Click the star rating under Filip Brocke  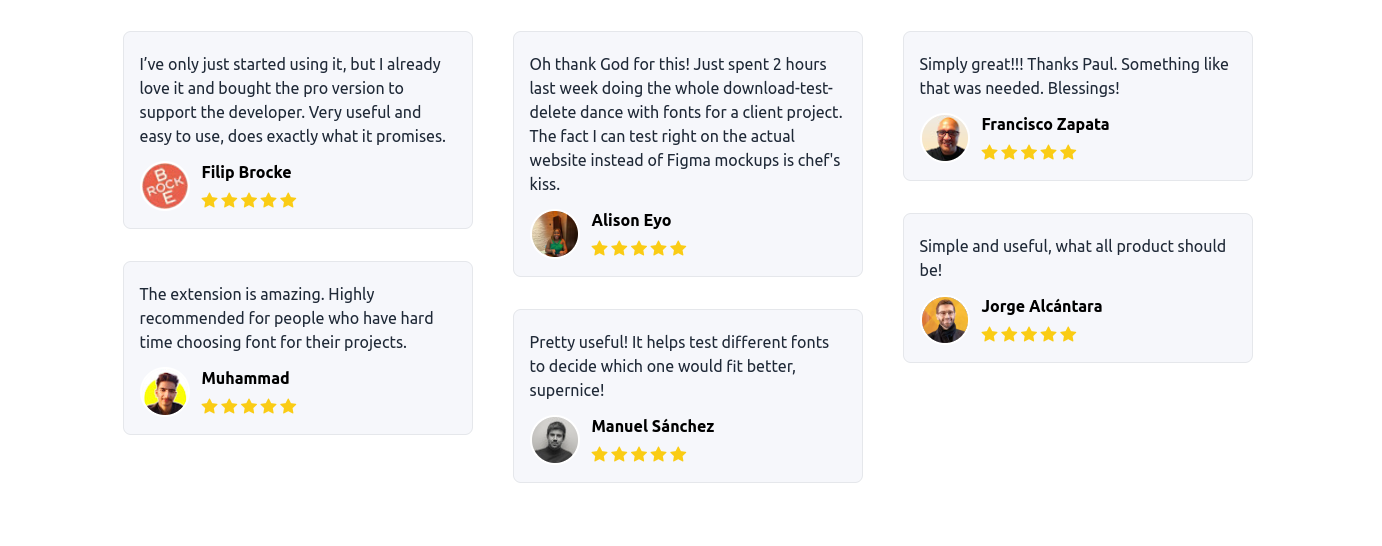click(249, 200)
